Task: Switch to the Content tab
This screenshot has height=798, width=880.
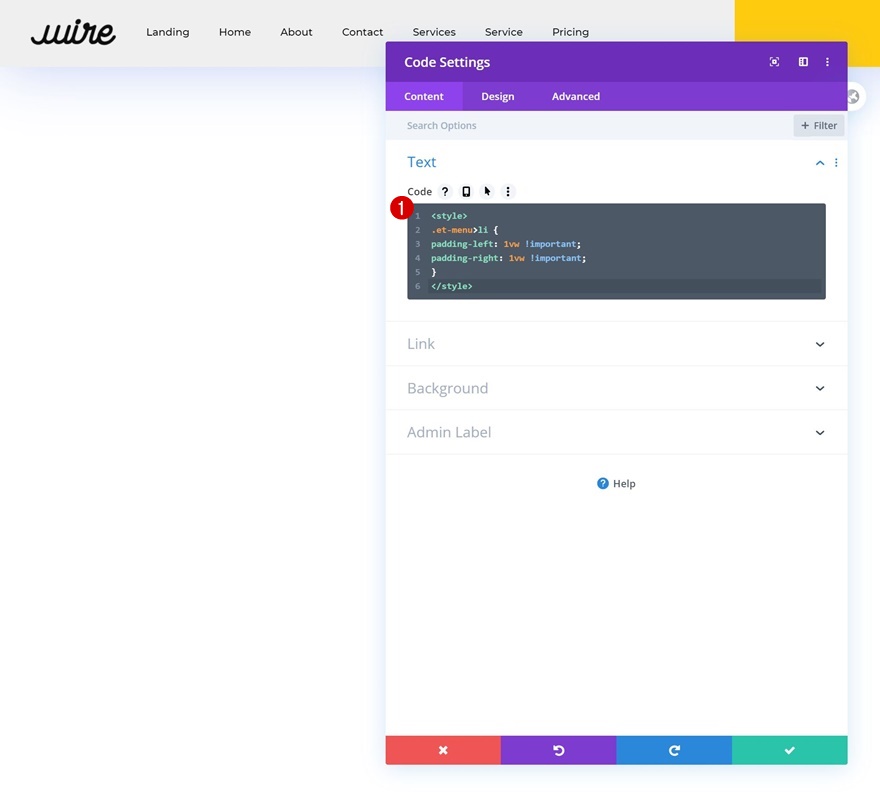Action: click(x=424, y=96)
